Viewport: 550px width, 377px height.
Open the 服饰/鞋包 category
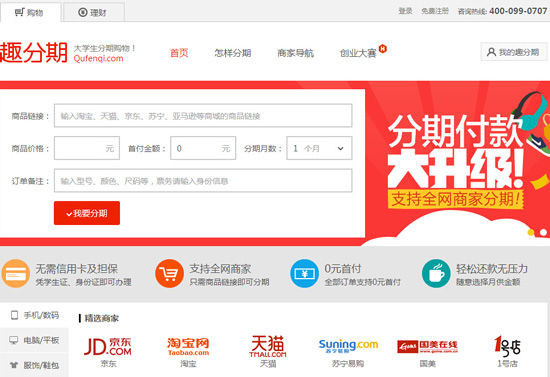pyautogui.click(x=34, y=365)
